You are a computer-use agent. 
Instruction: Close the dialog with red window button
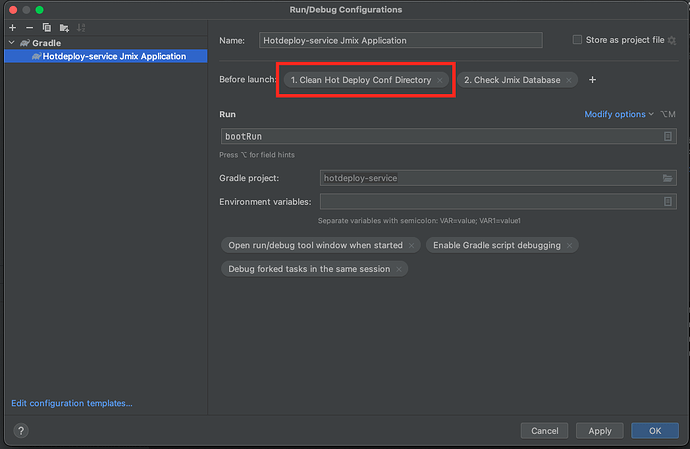(13, 10)
